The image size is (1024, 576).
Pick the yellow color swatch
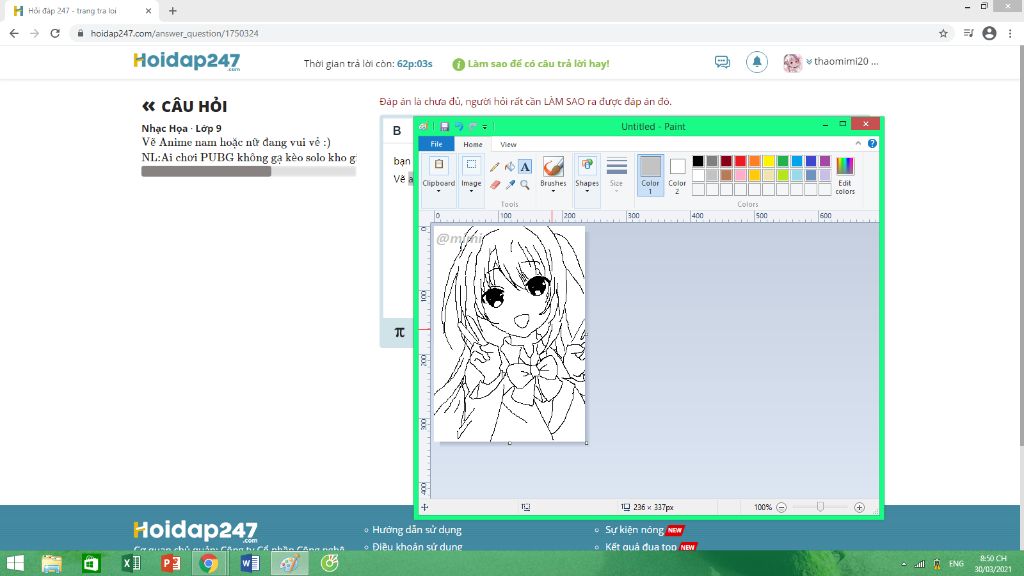pyautogui.click(x=769, y=161)
